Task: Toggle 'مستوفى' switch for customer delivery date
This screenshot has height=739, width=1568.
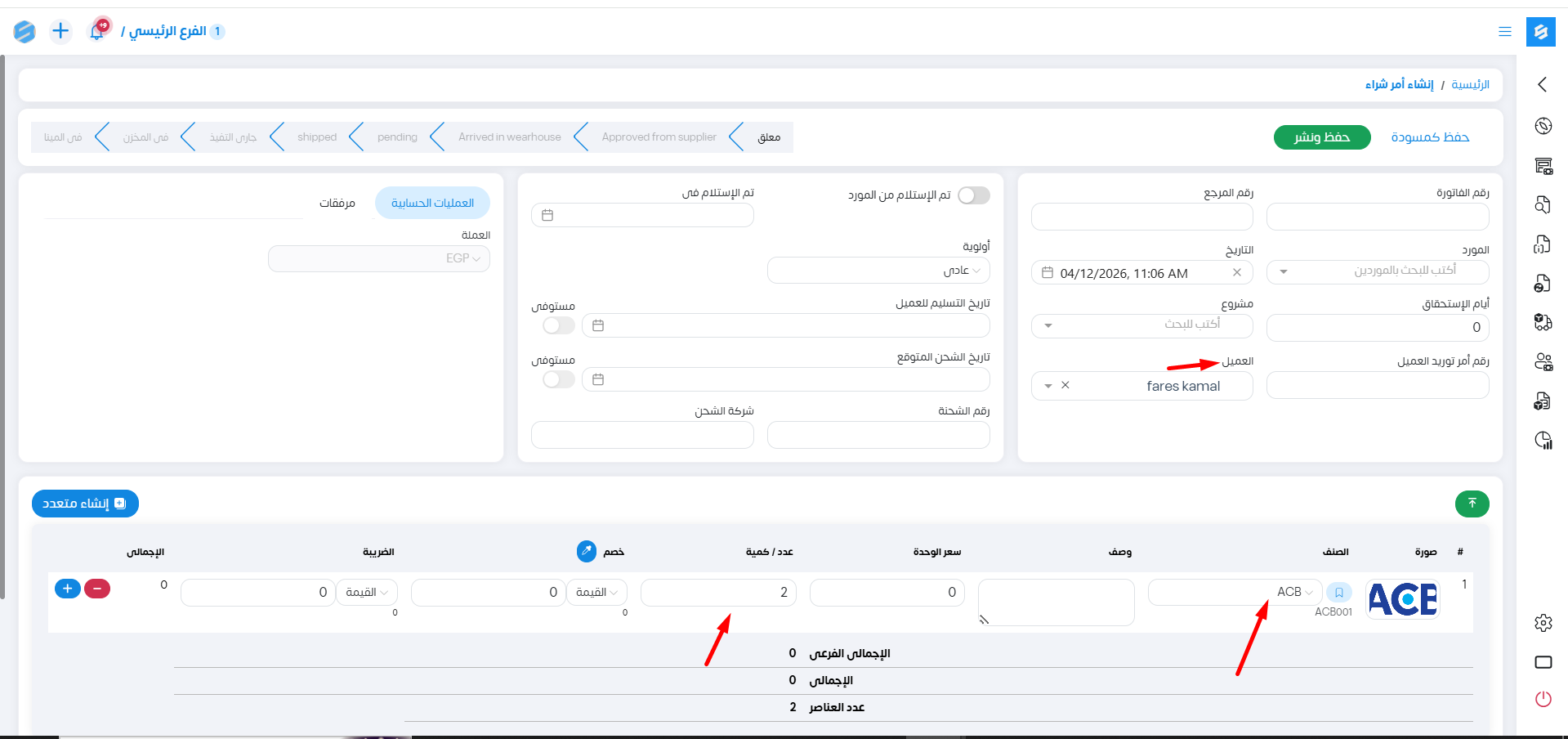Action: (x=559, y=325)
